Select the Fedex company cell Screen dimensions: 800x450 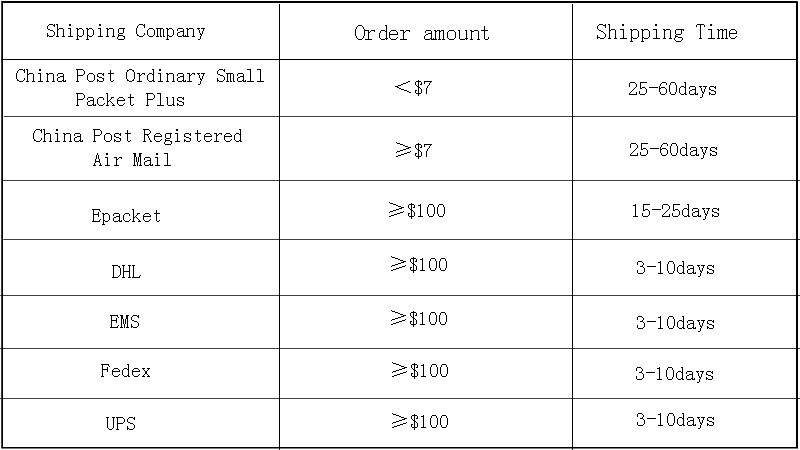(125, 371)
